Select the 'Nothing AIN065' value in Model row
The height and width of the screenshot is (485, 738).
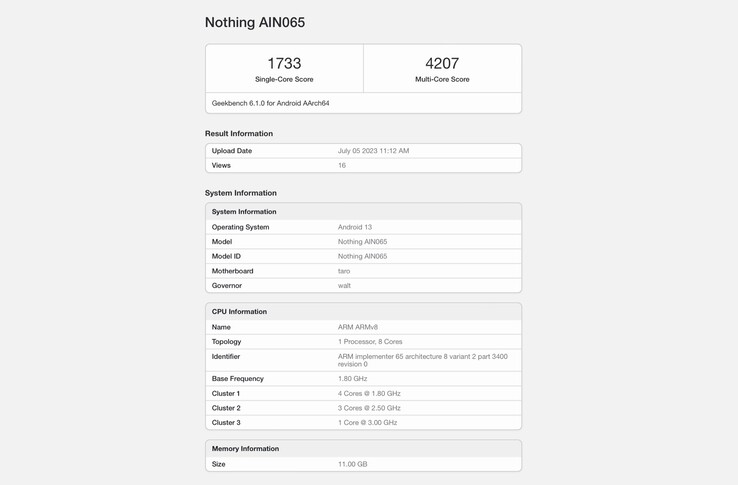[x=362, y=242]
